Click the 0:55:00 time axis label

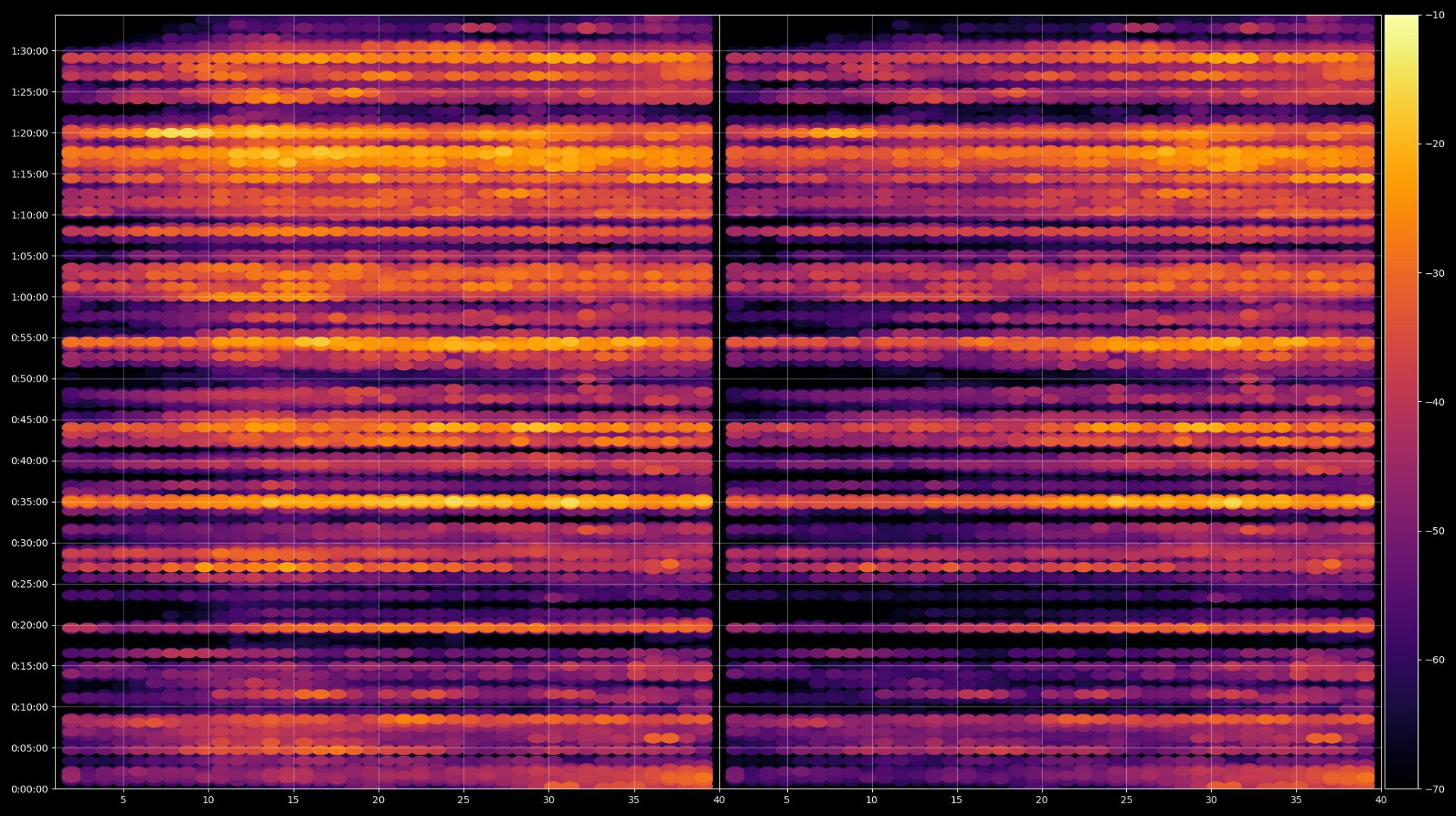pyautogui.click(x=30, y=338)
